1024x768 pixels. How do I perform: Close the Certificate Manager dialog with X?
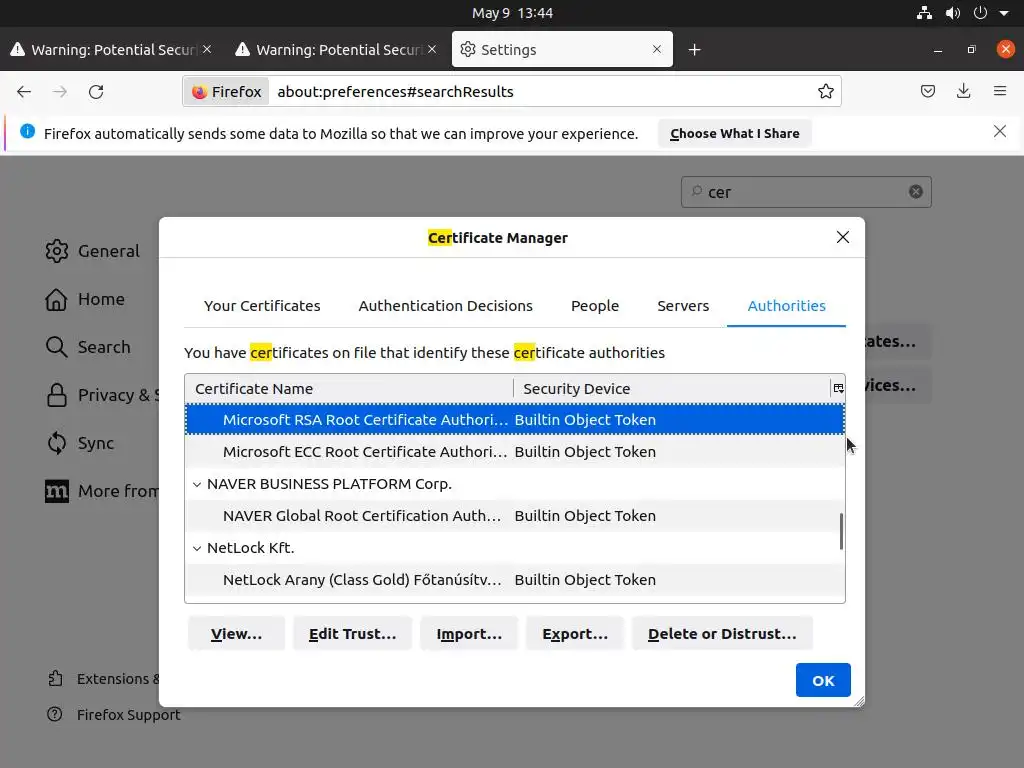[x=842, y=237]
